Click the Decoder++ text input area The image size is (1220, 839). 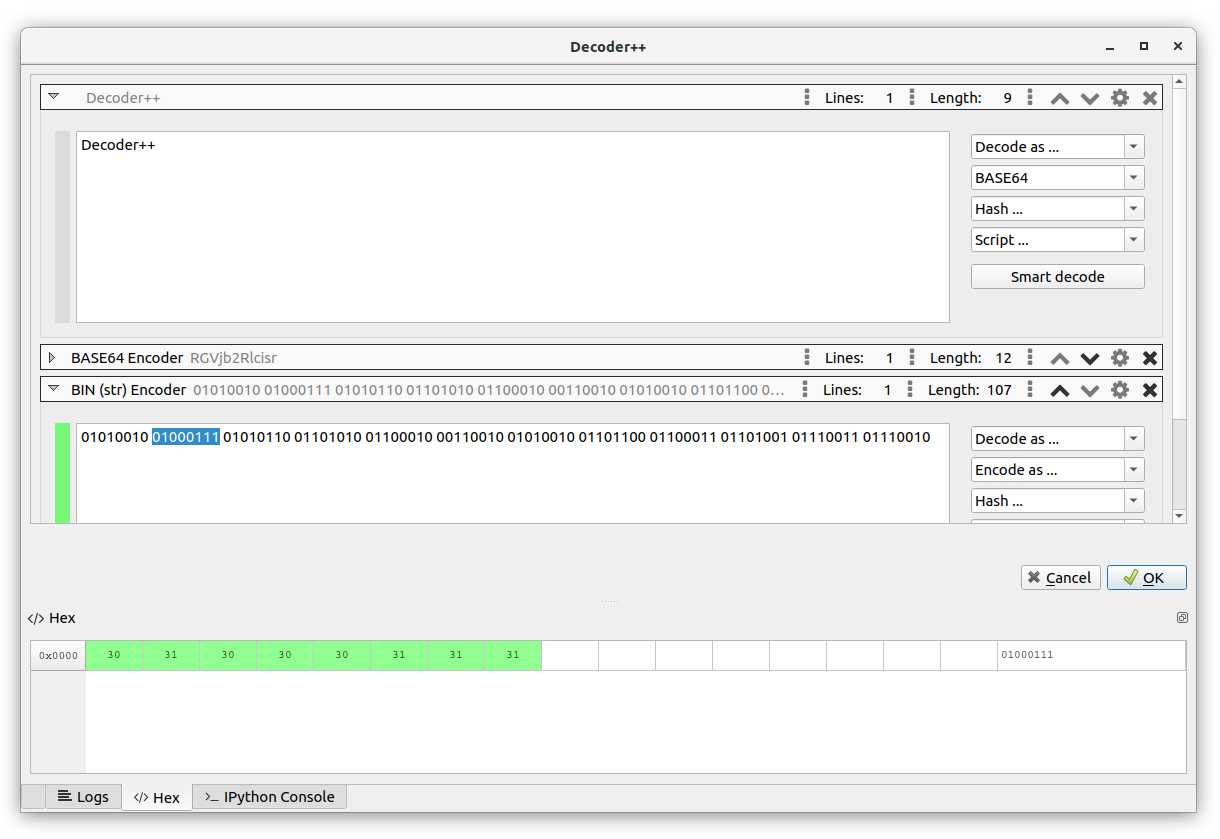click(x=512, y=227)
